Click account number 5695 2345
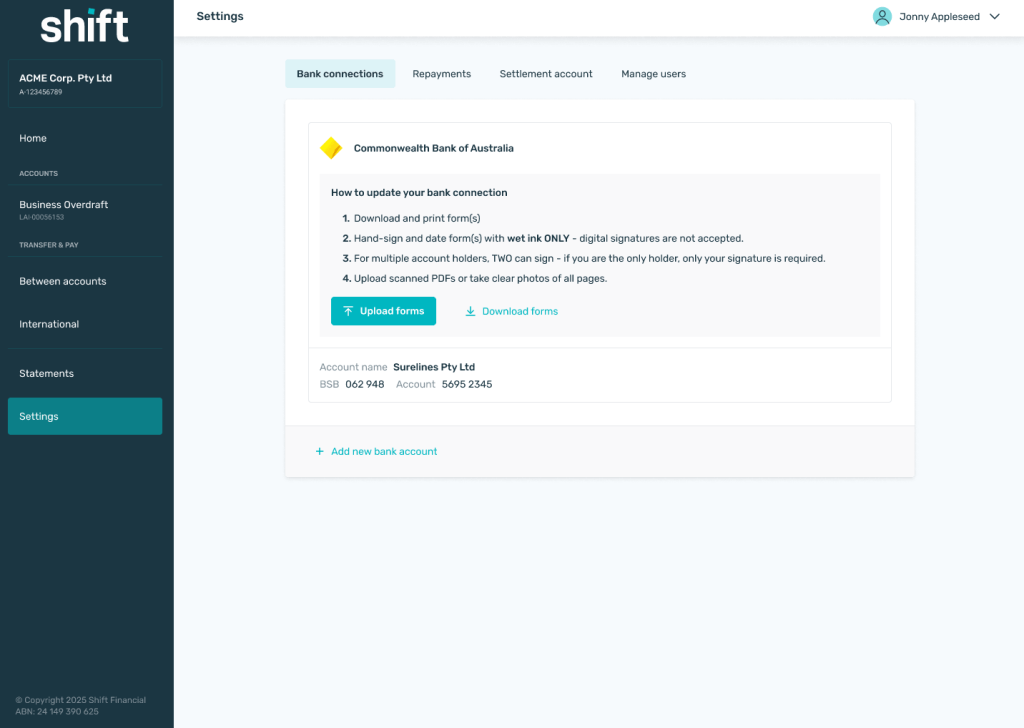Screen dimensions: 1024x728 (467, 385)
